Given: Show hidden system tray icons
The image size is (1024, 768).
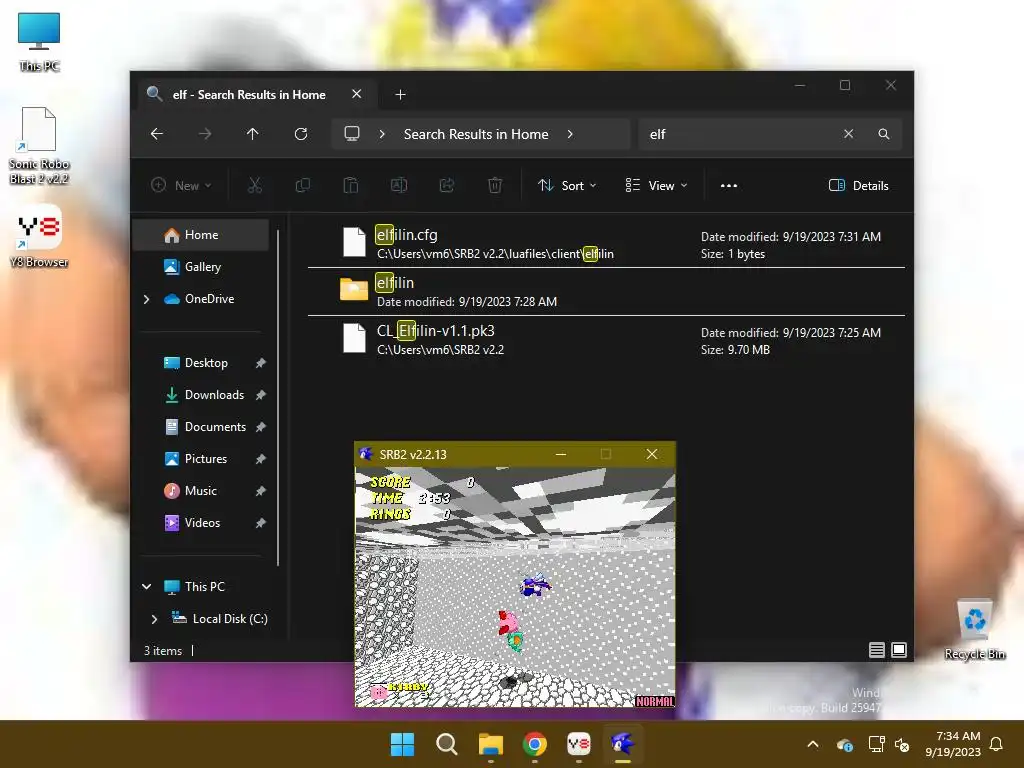Looking at the screenshot, I should (x=813, y=744).
